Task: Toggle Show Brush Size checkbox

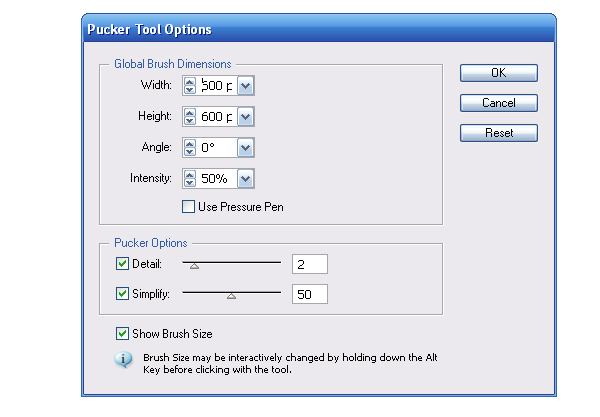Action: pos(122,334)
